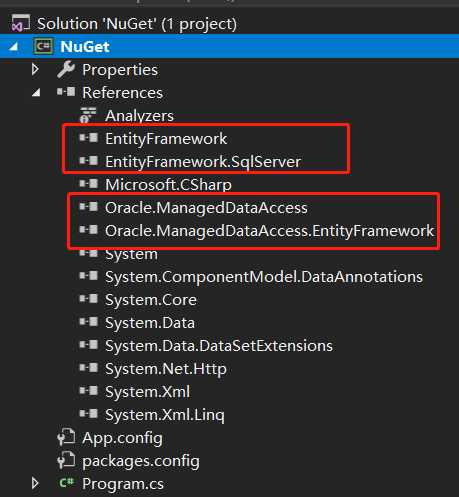The image size is (459, 497).
Task: Click the References node icon
Action: pos(66,92)
